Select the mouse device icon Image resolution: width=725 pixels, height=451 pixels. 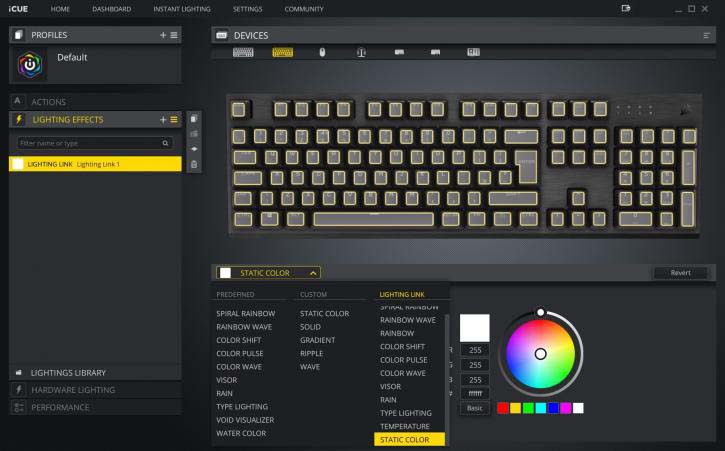(x=322, y=52)
